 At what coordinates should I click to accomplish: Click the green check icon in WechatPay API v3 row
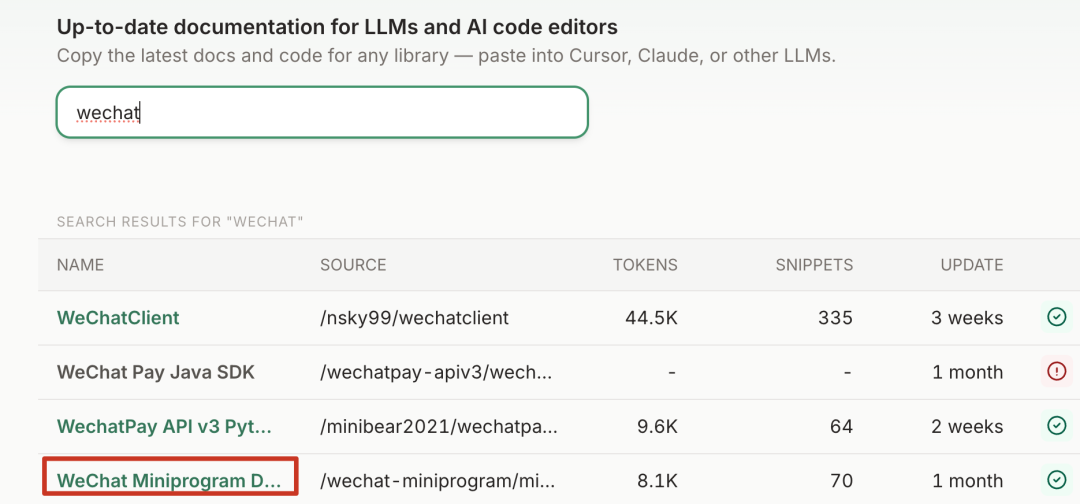[1056, 426]
